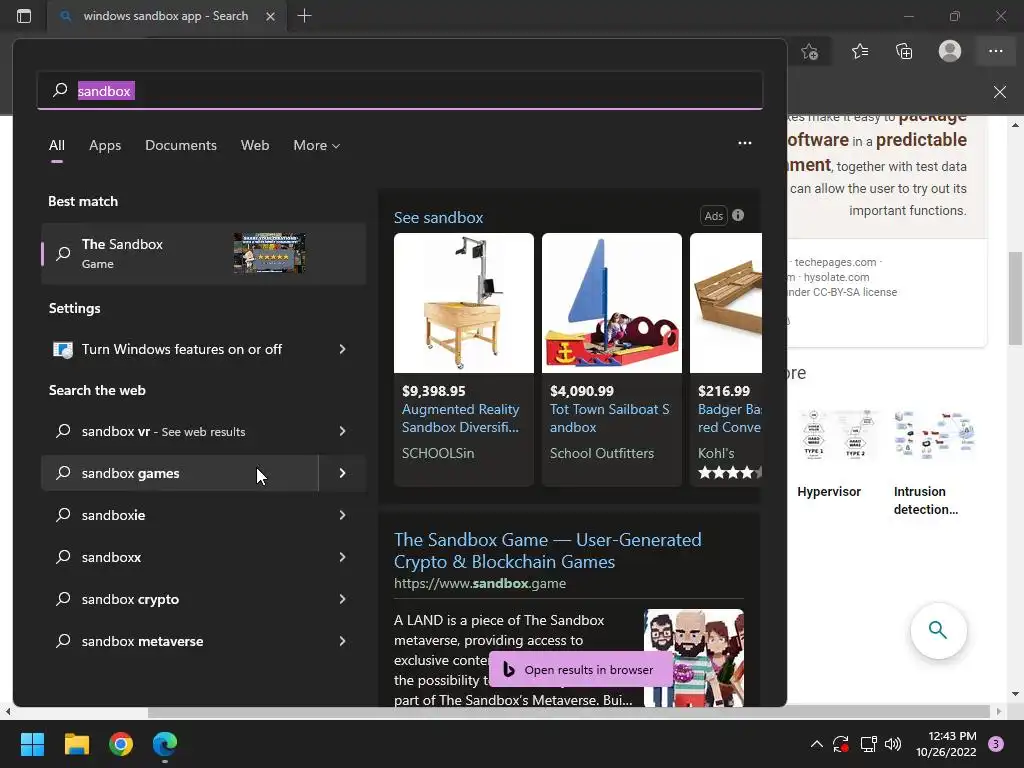The image size is (1024, 768).
Task: Click the Ads label badge
Action: [713, 216]
